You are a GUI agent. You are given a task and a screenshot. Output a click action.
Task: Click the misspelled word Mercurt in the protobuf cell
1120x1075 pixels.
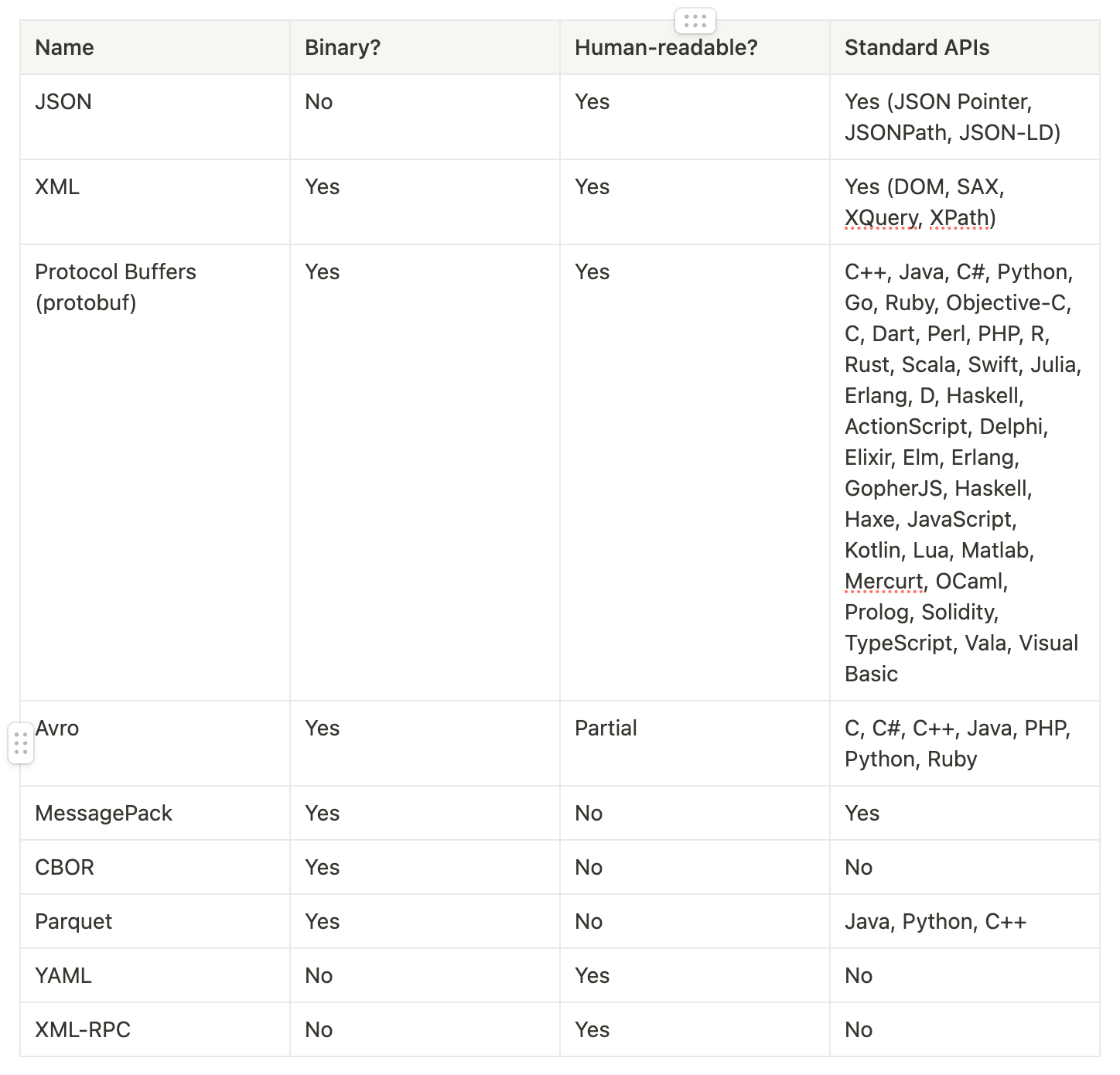click(882, 581)
